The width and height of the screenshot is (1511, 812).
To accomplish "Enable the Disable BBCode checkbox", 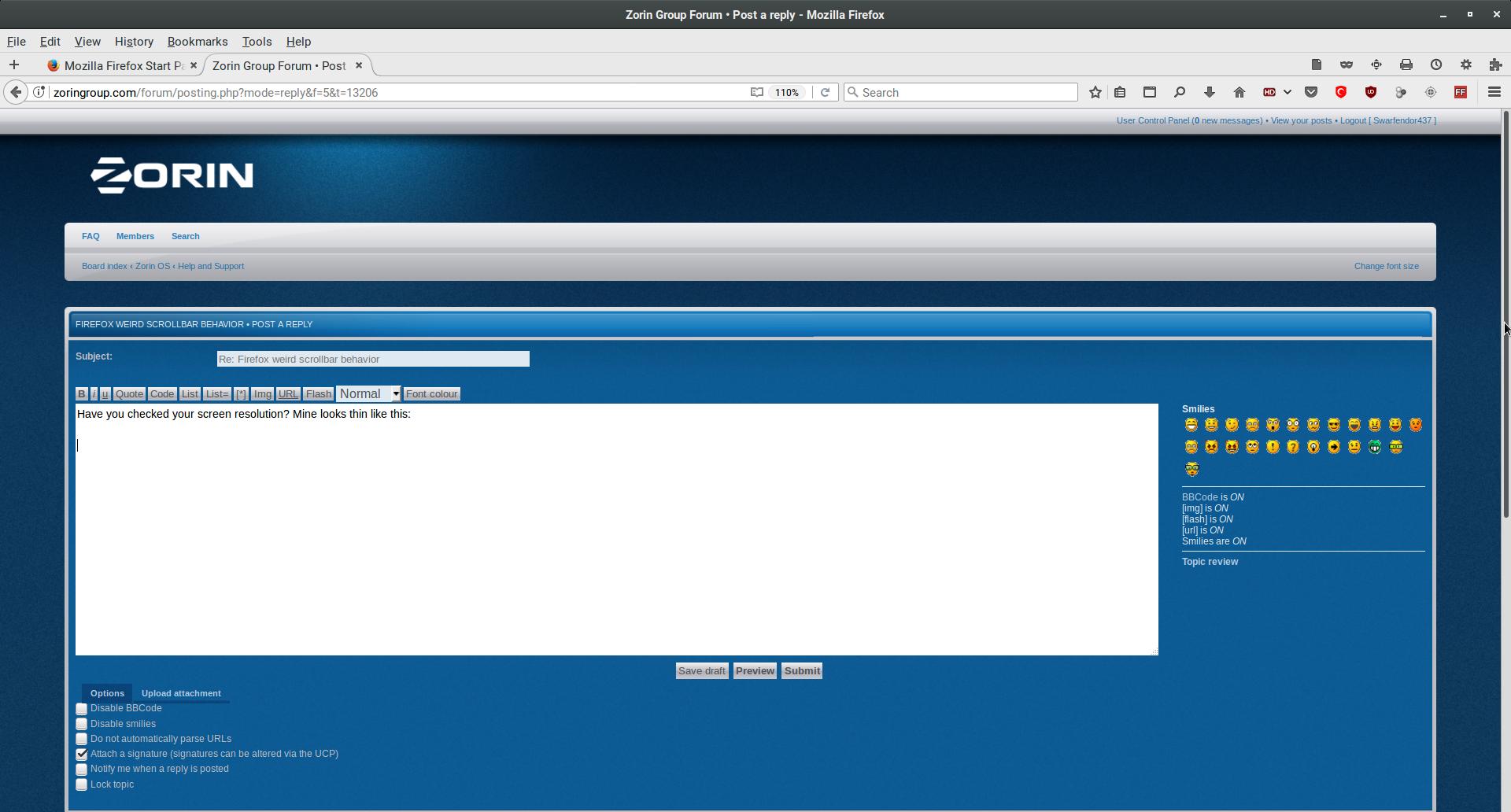I will point(82,709).
